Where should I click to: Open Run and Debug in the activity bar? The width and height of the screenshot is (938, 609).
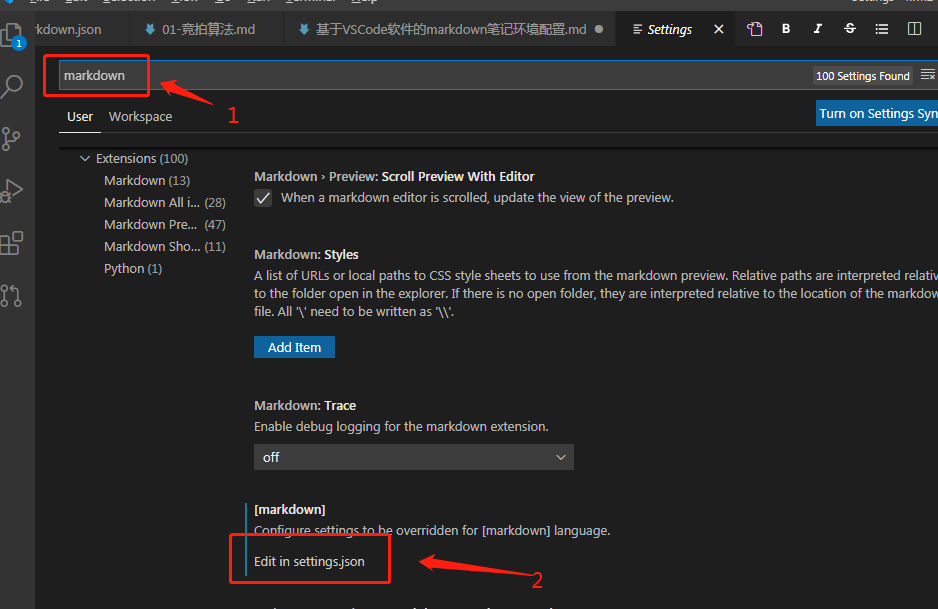[13, 190]
